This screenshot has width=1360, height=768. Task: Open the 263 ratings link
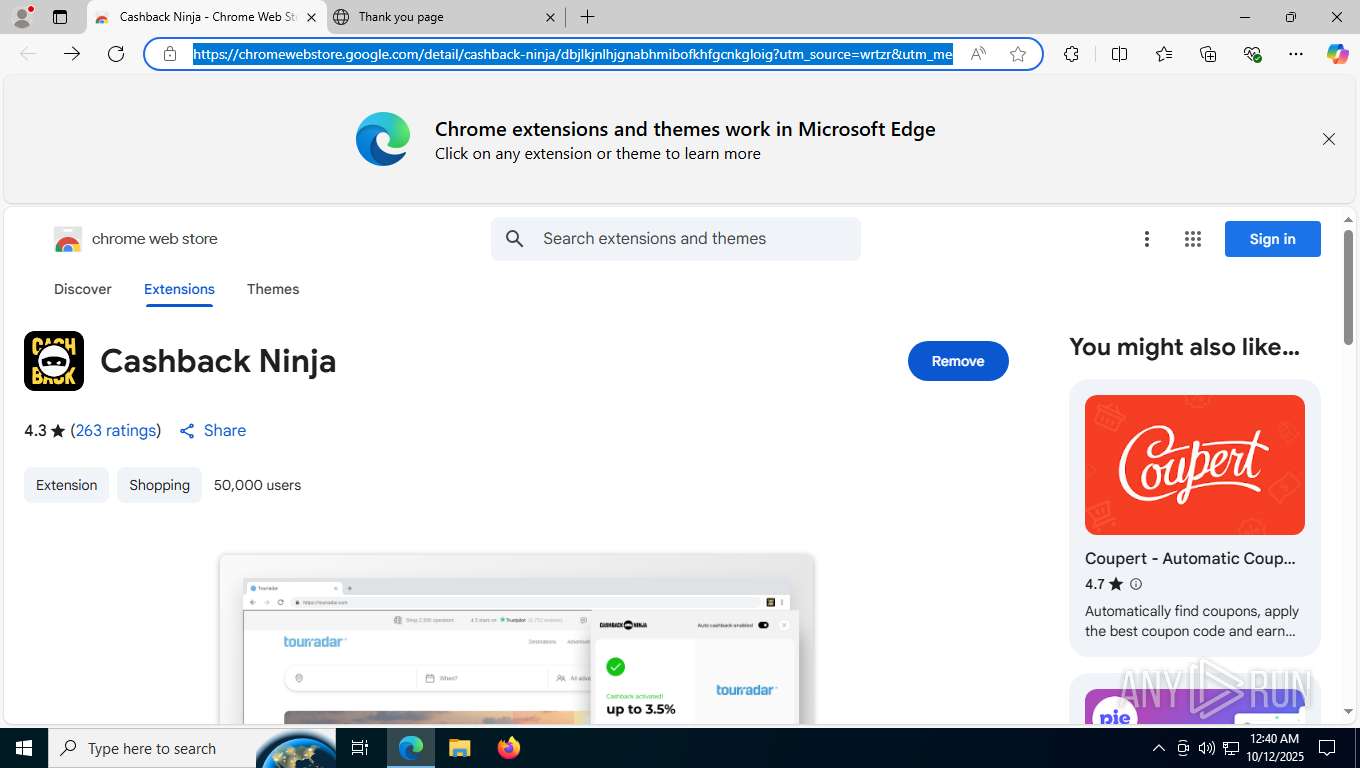point(116,430)
